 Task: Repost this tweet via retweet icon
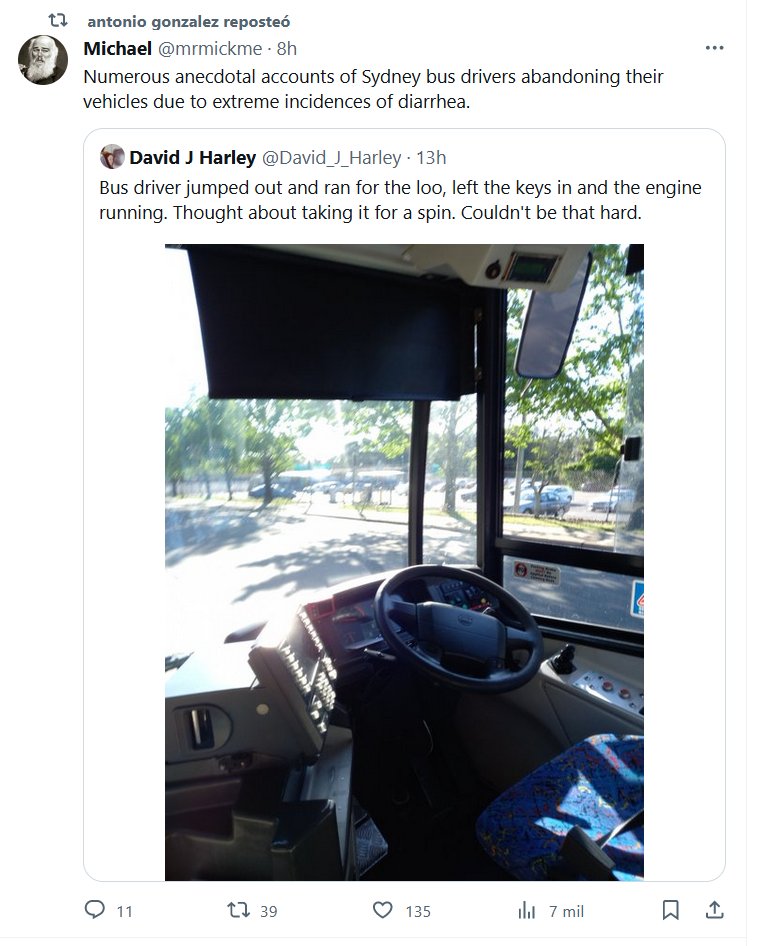(x=238, y=909)
